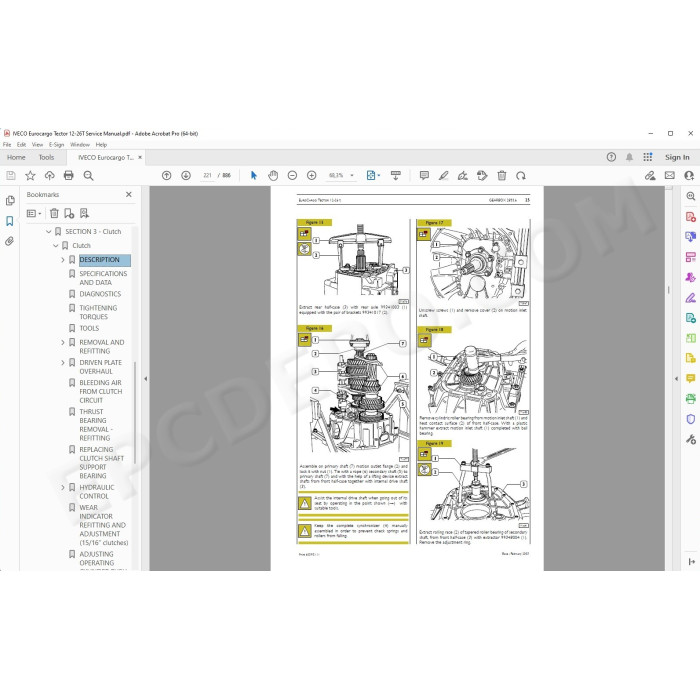
Task: Open notifications bell icon
Action: pos(629,157)
